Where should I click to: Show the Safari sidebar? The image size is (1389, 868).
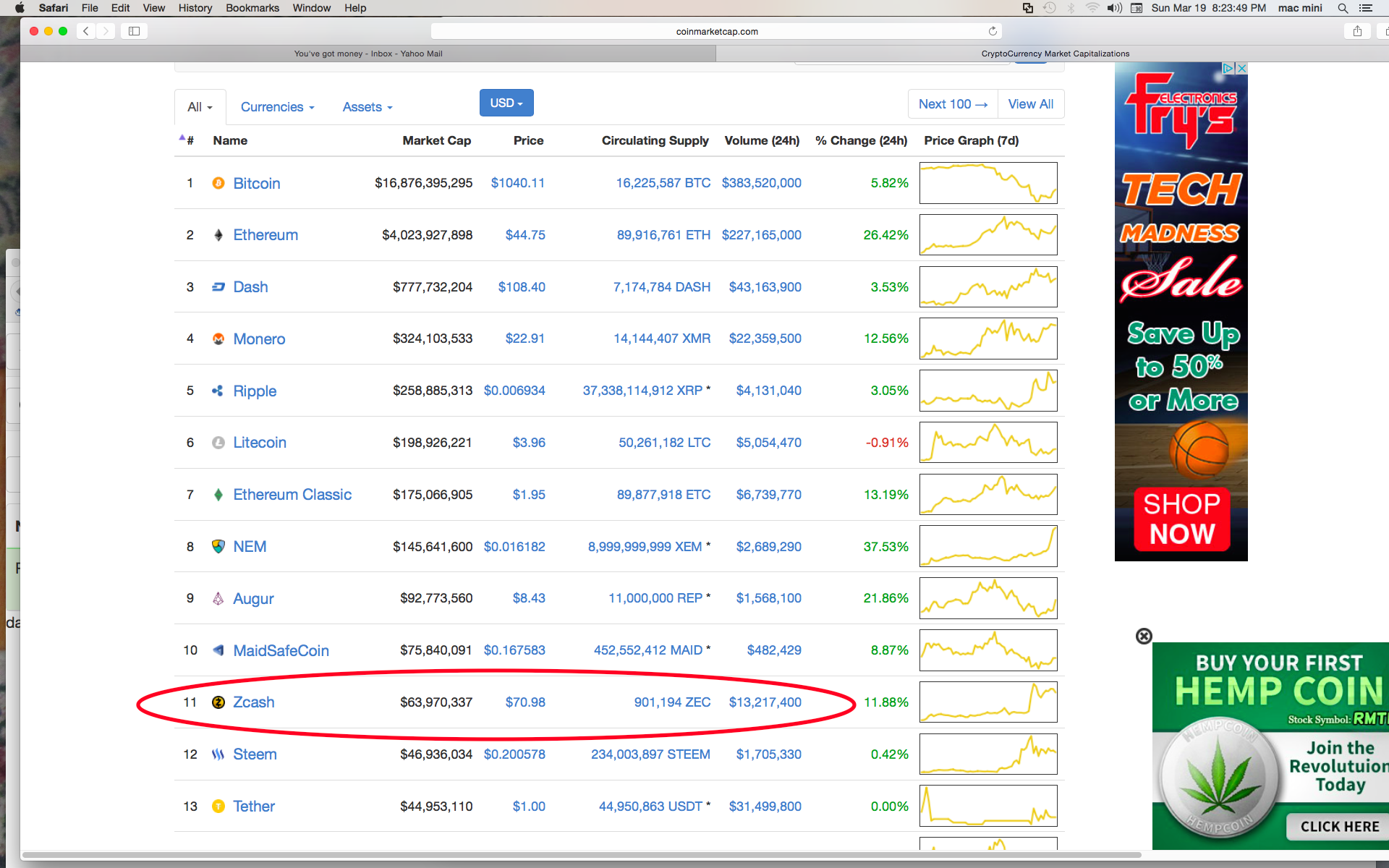pyautogui.click(x=134, y=31)
